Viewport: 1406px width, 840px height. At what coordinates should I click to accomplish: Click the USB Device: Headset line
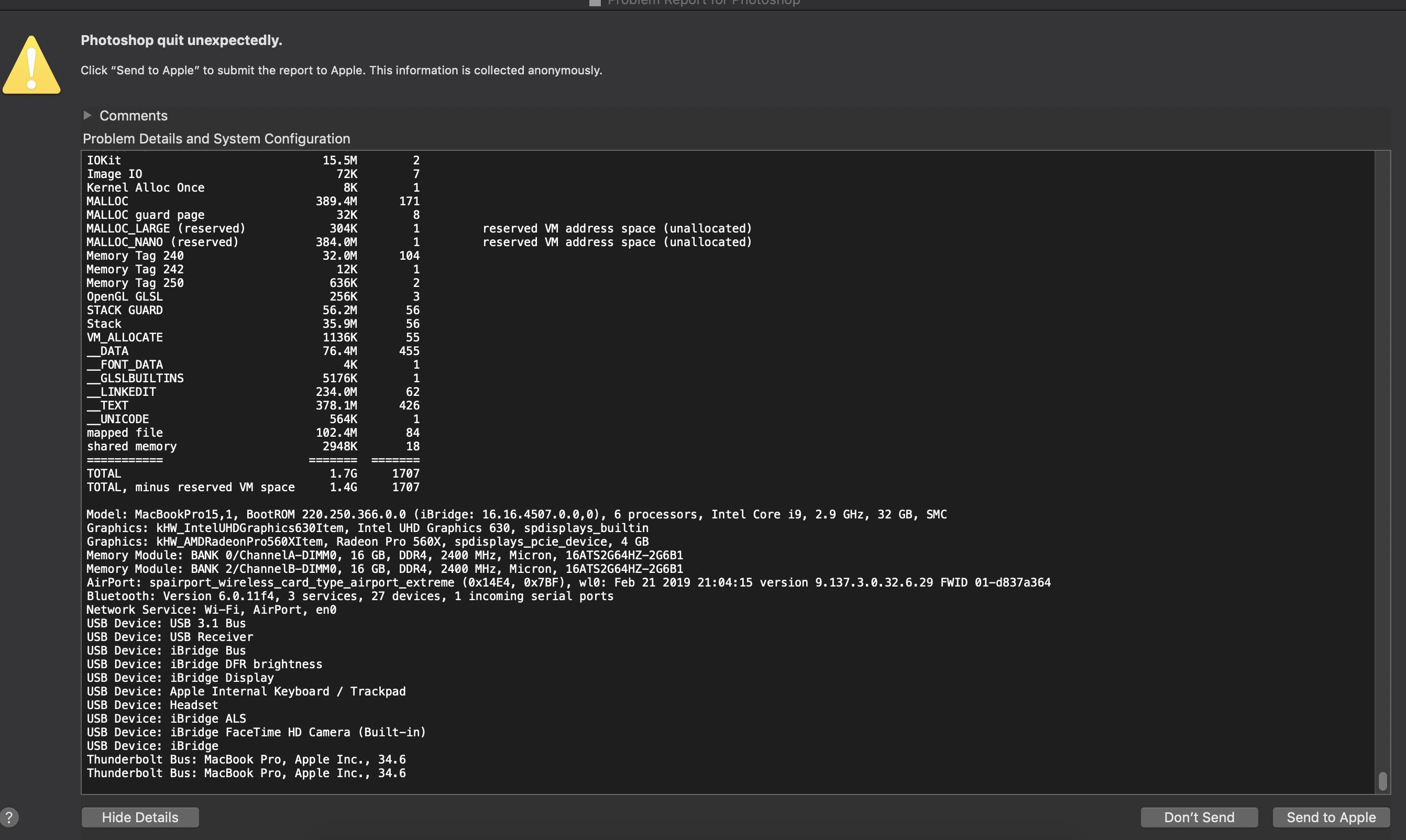pos(152,705)
